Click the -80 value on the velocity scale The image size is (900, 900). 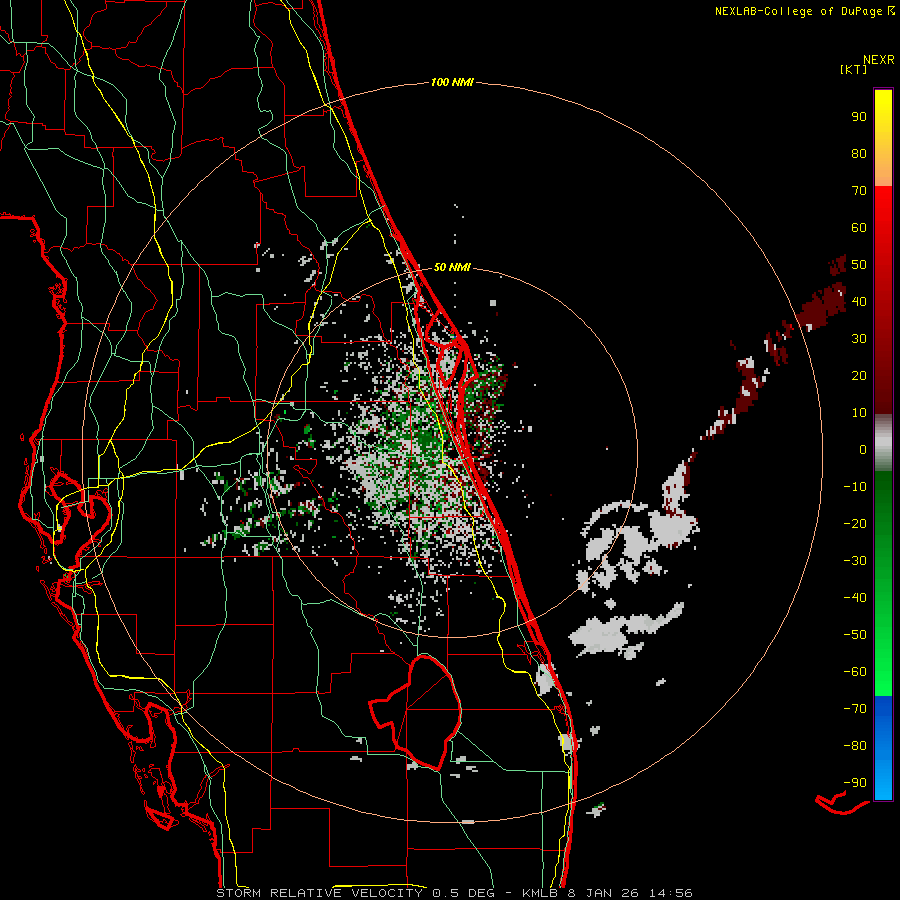pos(855,746)
